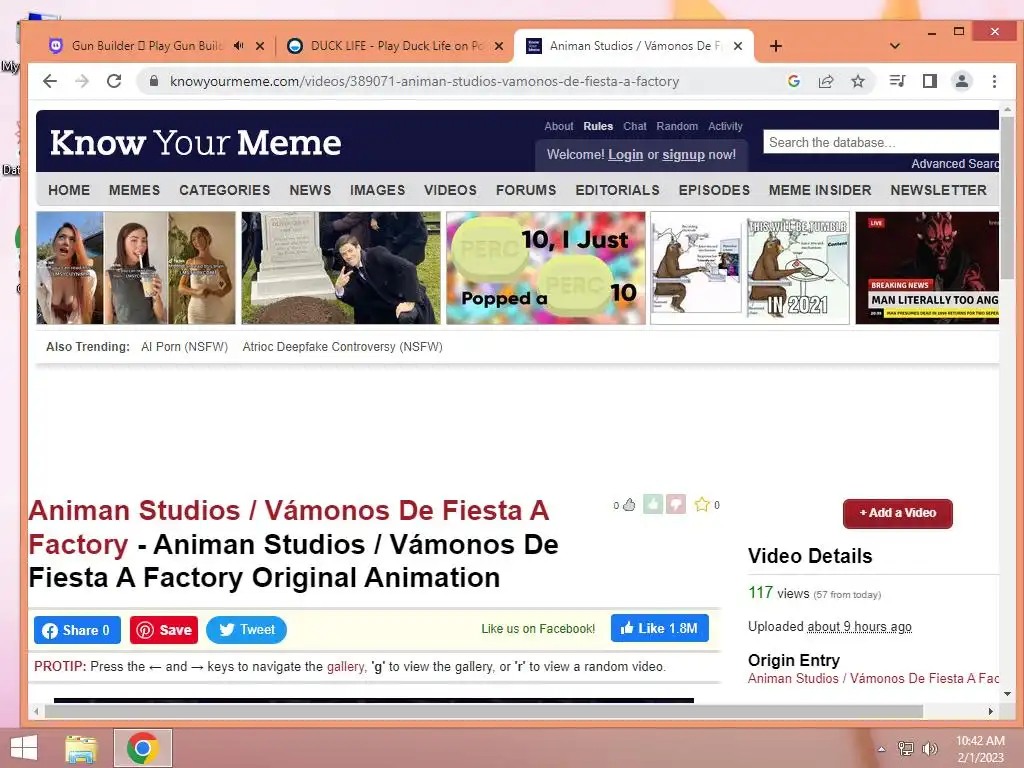Click the Facebook Like 1.8M button
This screenshot has width=1024, height=768.
click(660, 628)
